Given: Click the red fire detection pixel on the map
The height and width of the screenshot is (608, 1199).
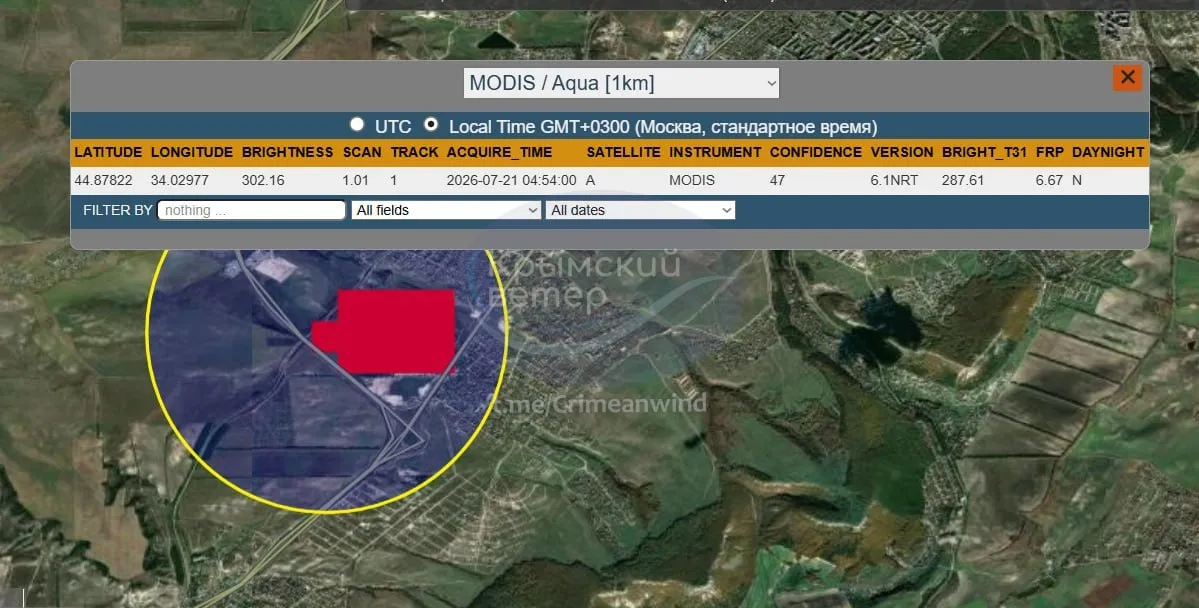Looking at the screenshot, I should [390, 333].
